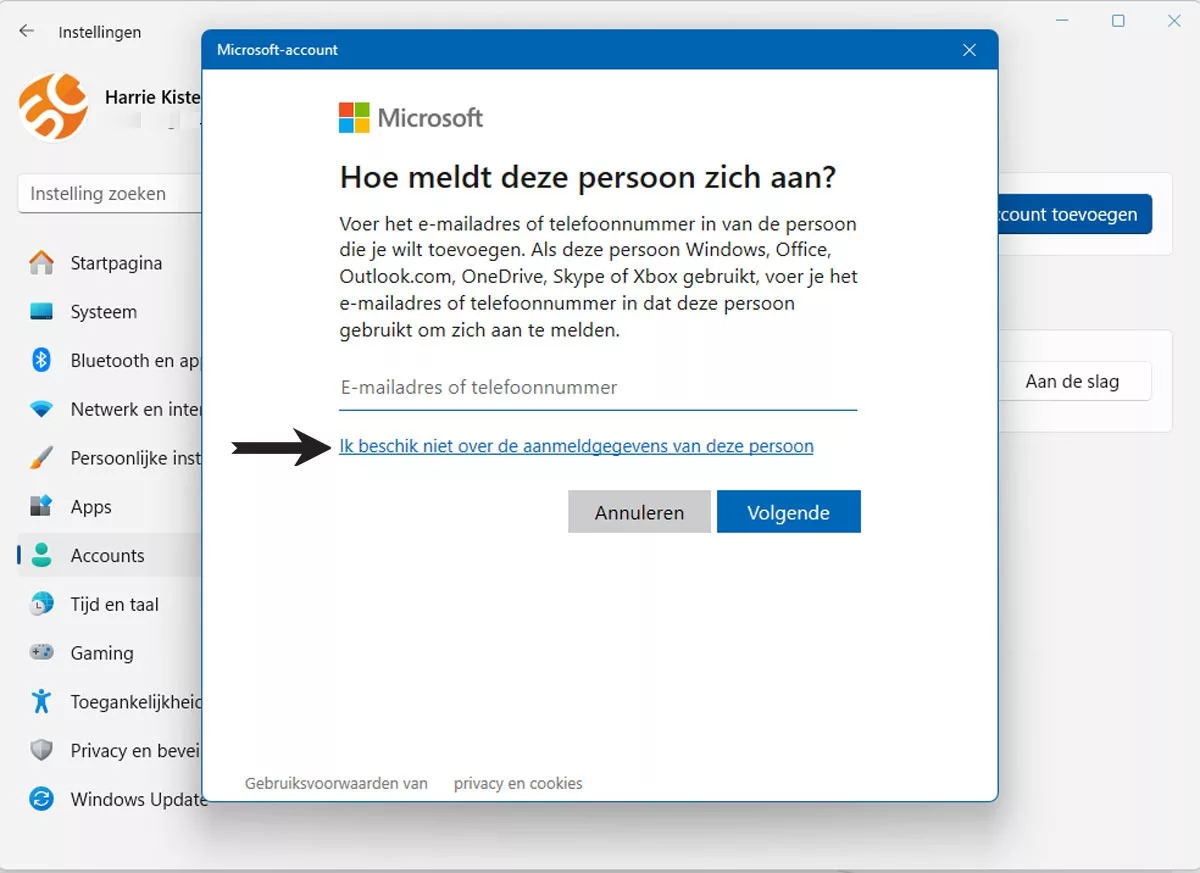Click the Apps icon in sidebar

41,506
